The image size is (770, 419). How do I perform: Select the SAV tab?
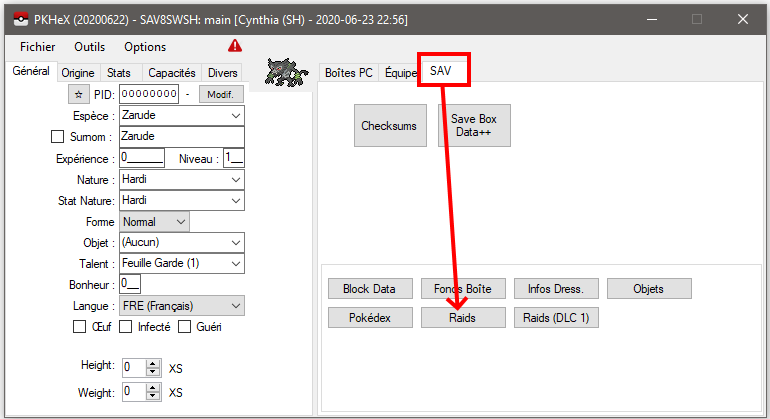coord(440,71)
